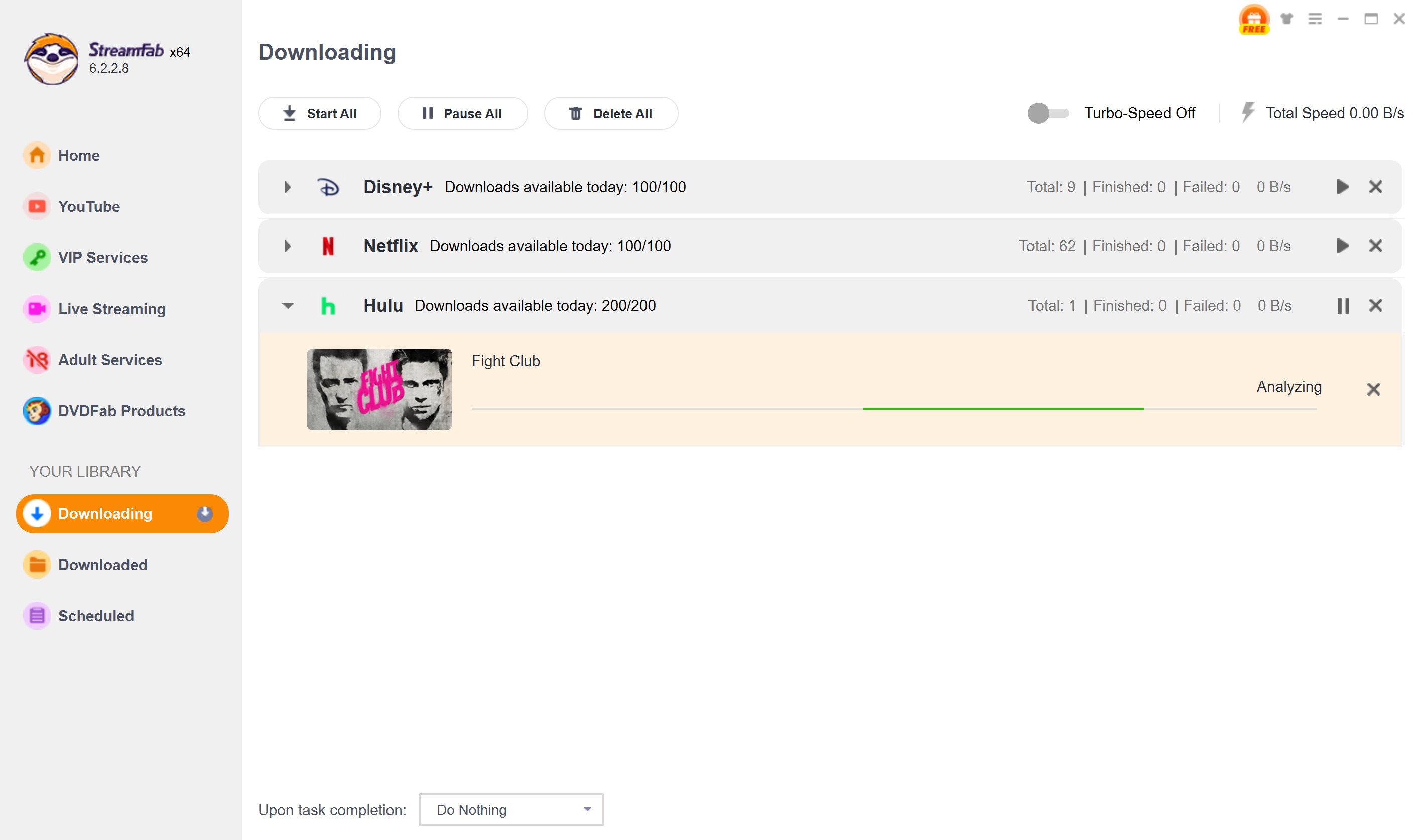The image size is (1421, 840).
Task: Open the skin theme shirt icon
Action: coord(1286,19)
